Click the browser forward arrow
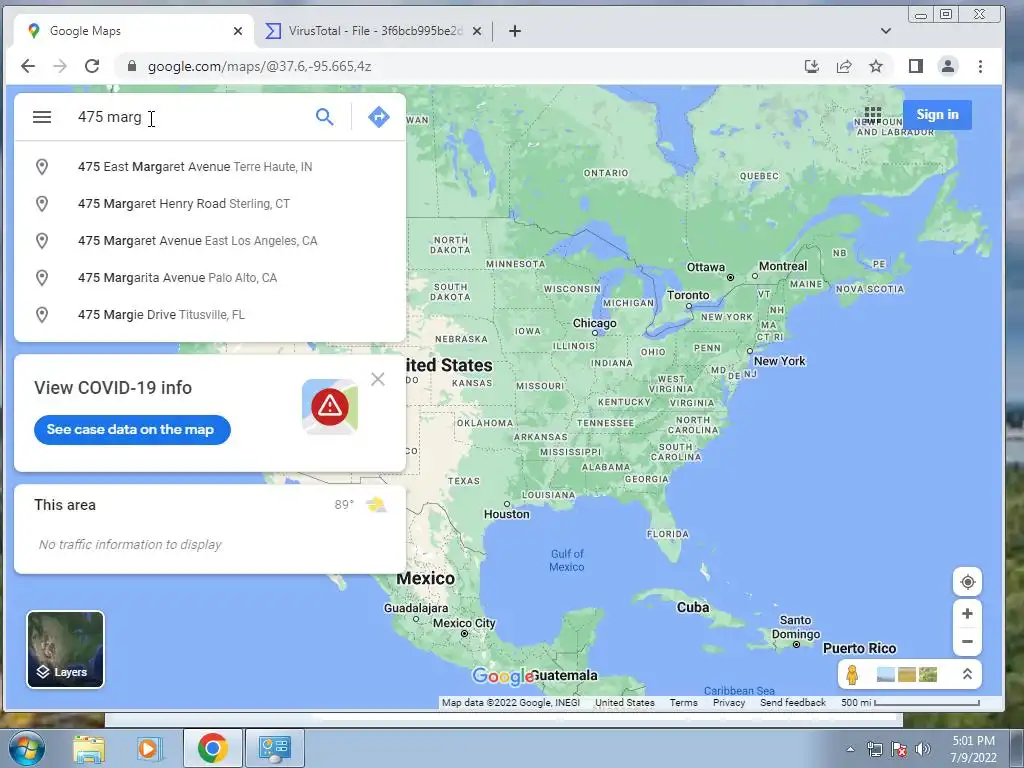1024x768 pixels. (x=60, y=66)
